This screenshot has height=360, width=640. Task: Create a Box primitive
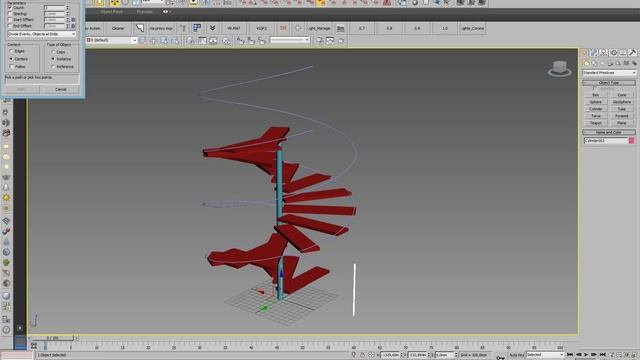tap(596, 95)
